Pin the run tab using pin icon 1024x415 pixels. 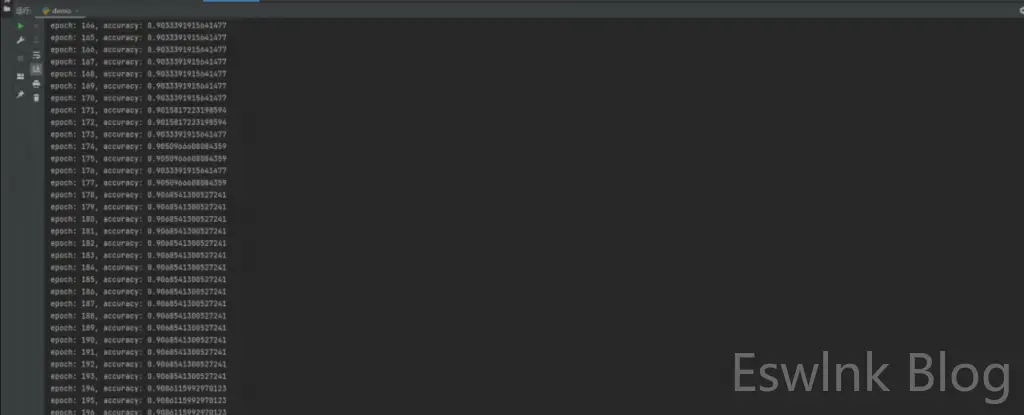20,95
